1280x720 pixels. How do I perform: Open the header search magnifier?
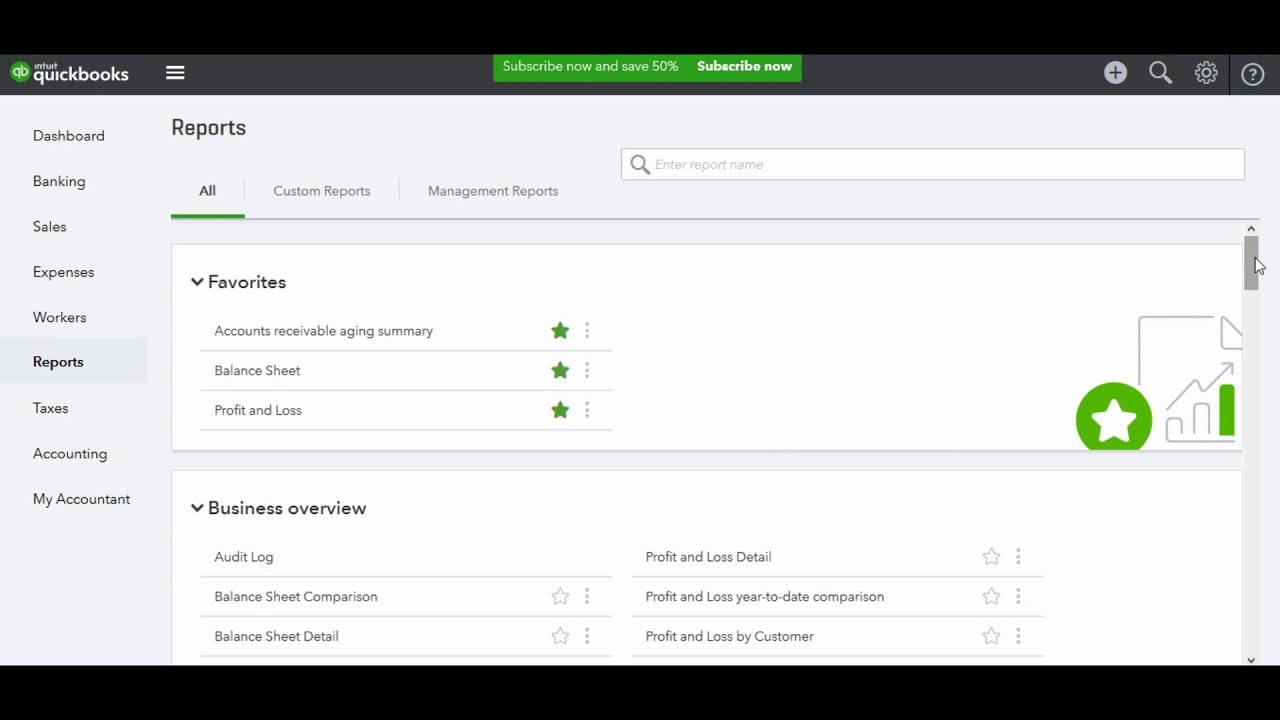point(1160,73)
